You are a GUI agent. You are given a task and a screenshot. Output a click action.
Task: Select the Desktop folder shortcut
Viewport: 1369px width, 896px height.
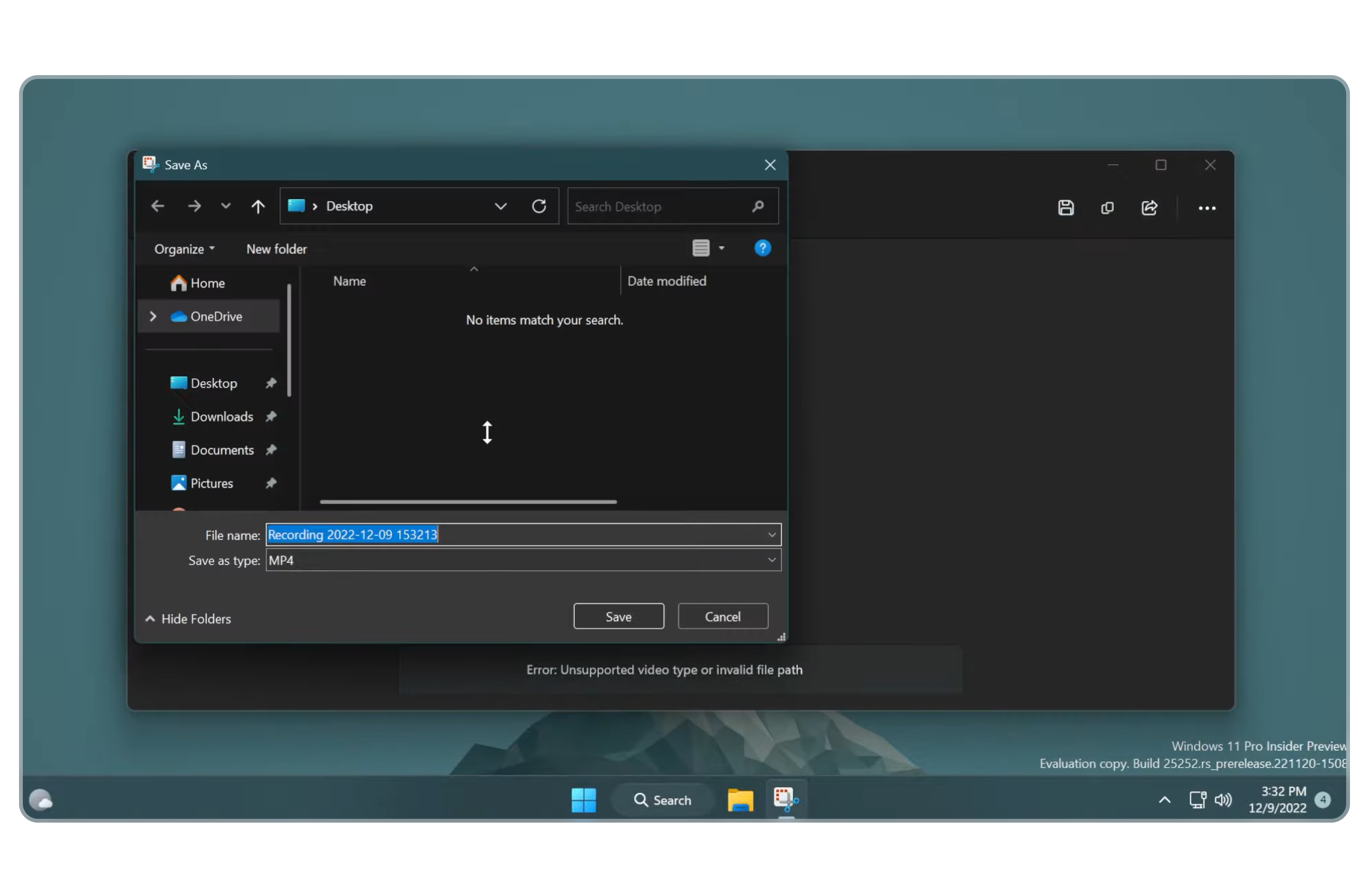tap(213, 383)
